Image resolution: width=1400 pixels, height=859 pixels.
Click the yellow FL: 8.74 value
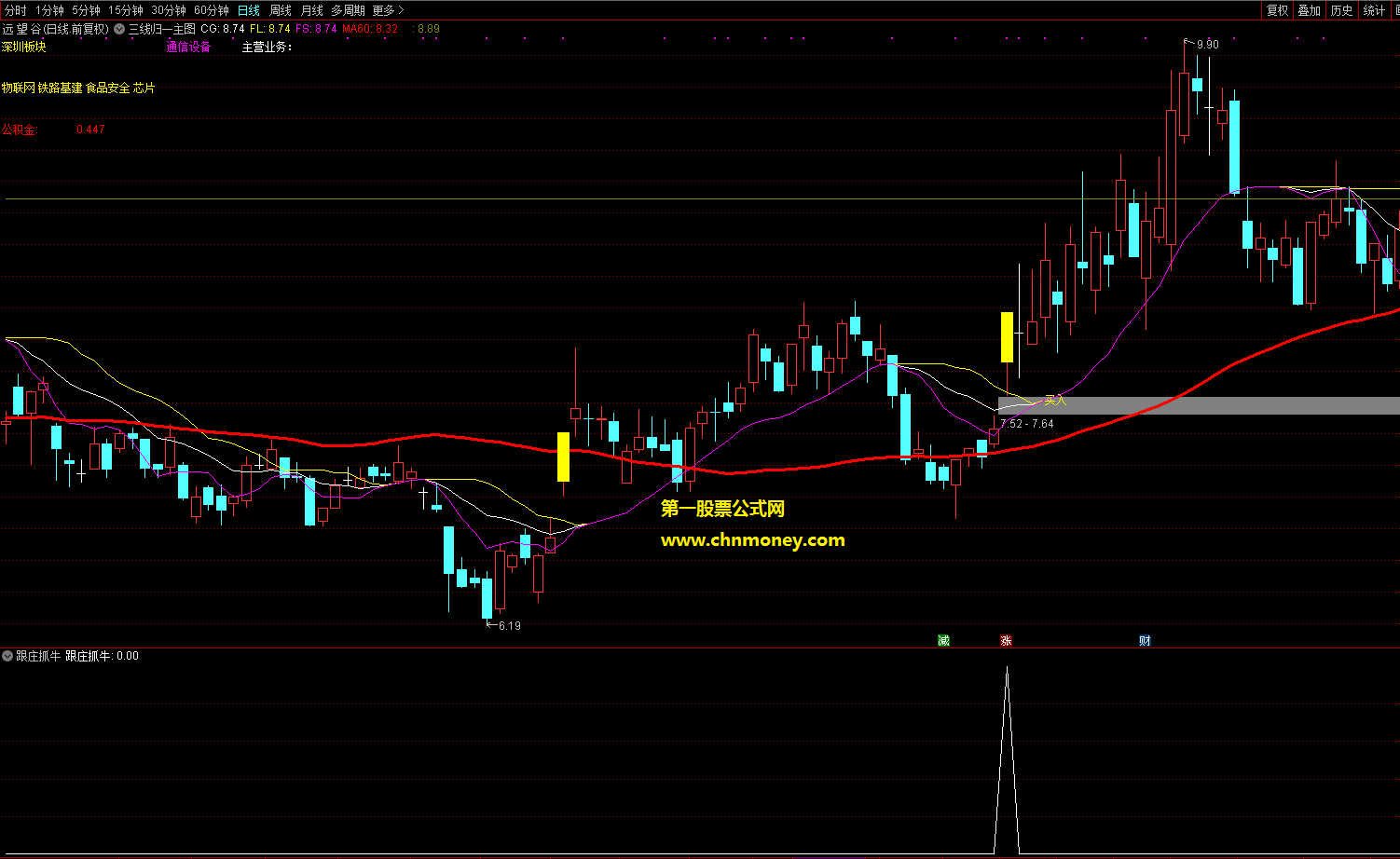point(270,29)
